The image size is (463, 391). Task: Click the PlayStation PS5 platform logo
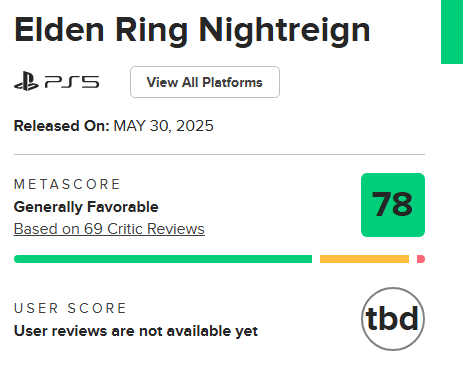pos(57,82)
